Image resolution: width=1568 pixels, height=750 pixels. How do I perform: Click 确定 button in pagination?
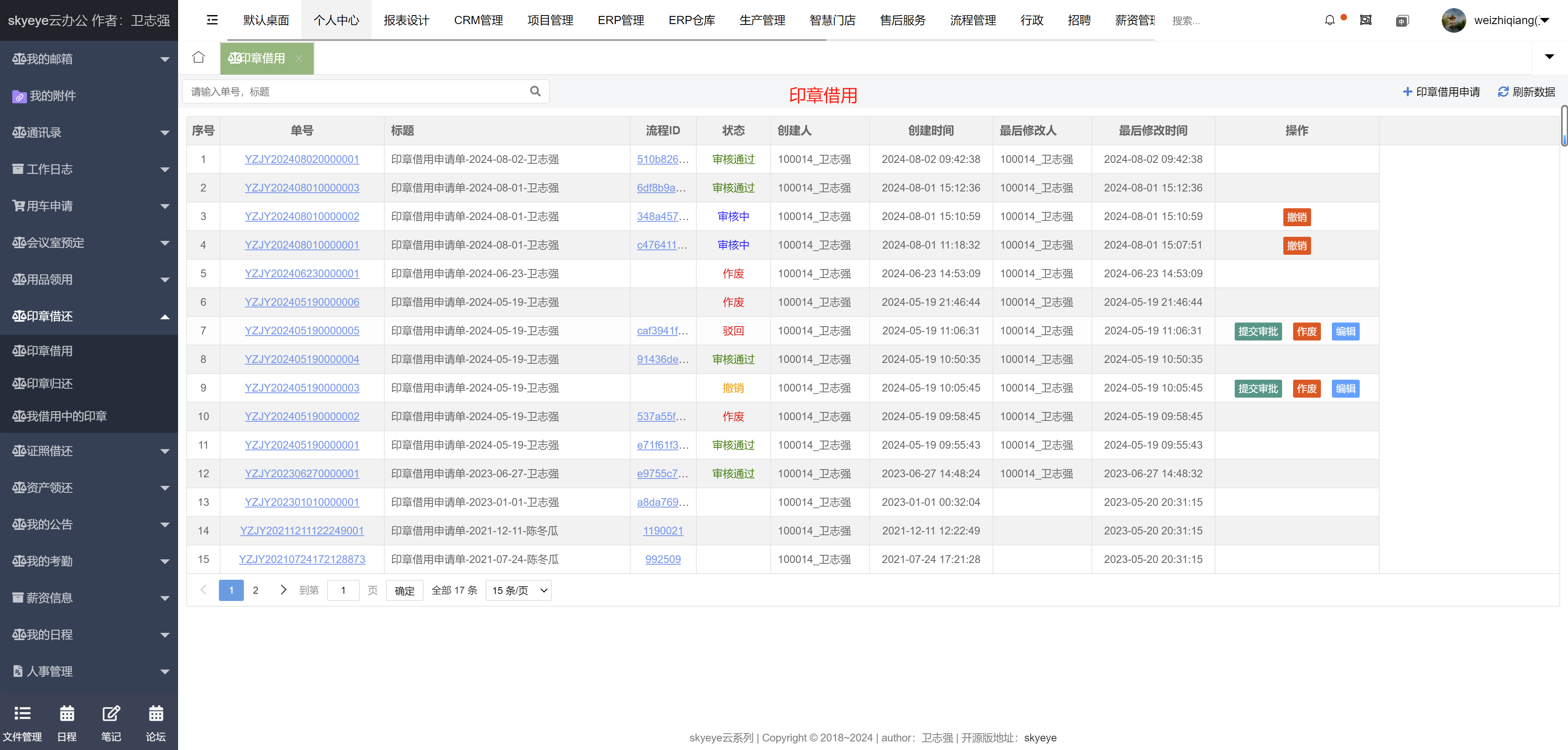404,591
